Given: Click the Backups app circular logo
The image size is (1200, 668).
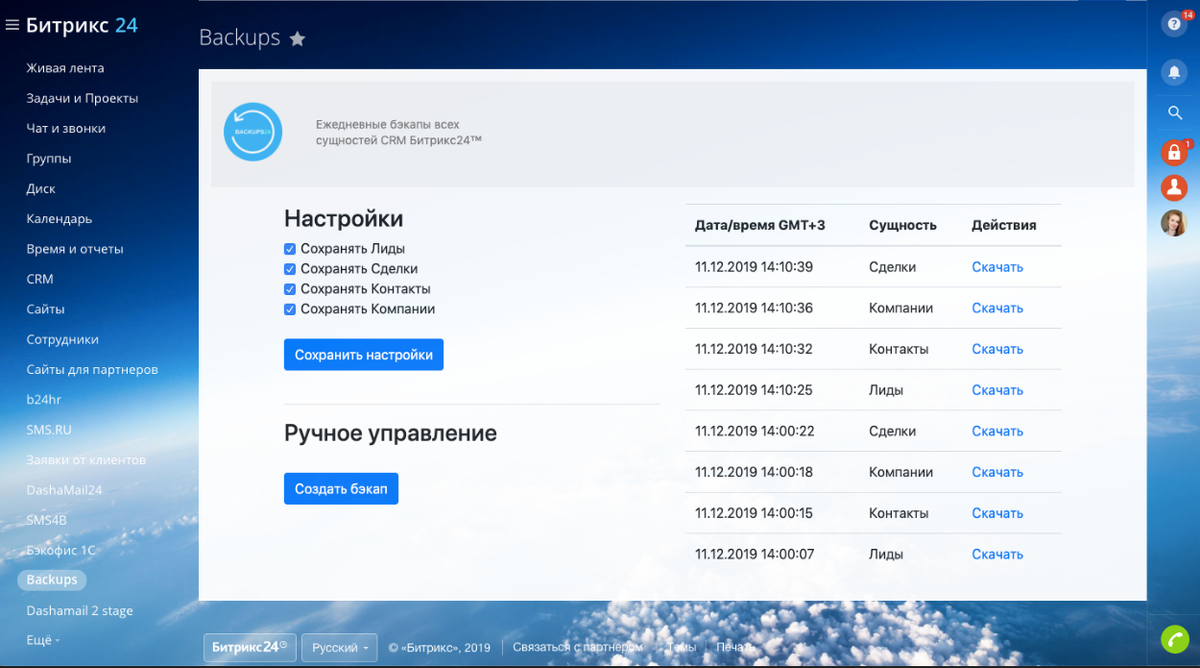Looking at the screenshot, I should coord(252,131).
